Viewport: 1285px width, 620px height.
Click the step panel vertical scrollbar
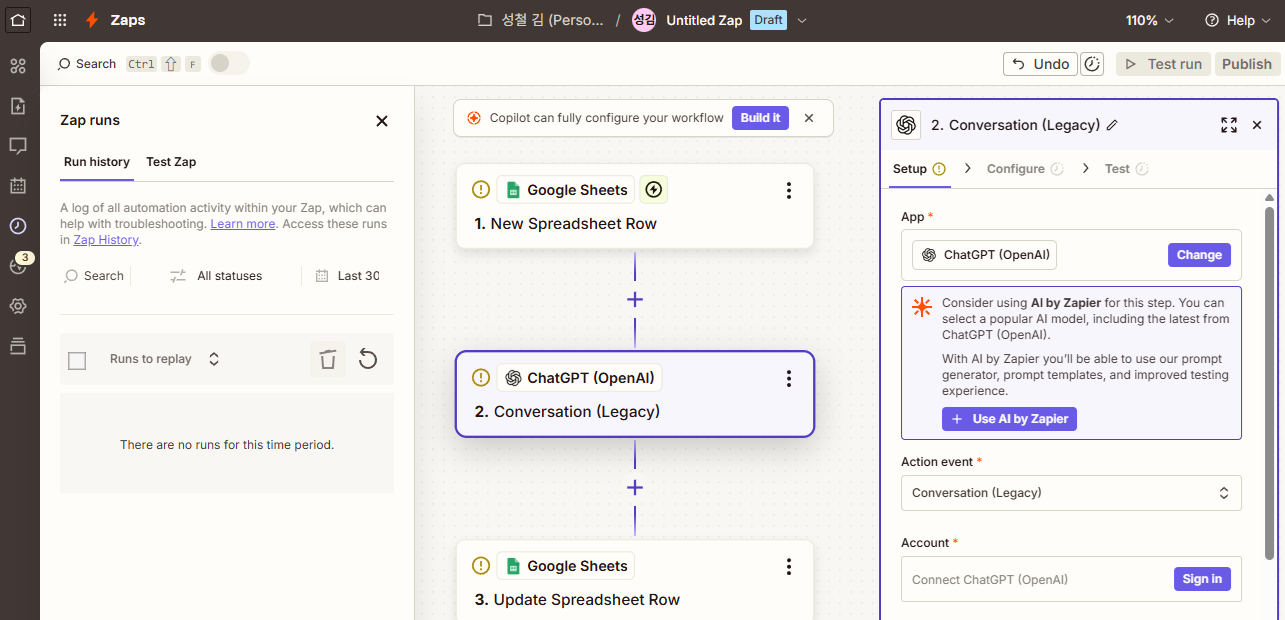(1270, 380)
